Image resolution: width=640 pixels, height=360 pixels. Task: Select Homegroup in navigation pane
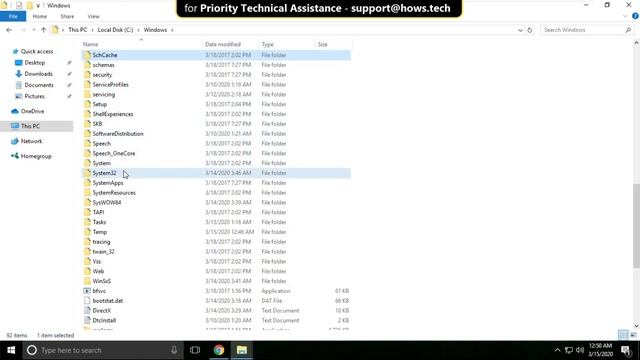pos(36,156)
